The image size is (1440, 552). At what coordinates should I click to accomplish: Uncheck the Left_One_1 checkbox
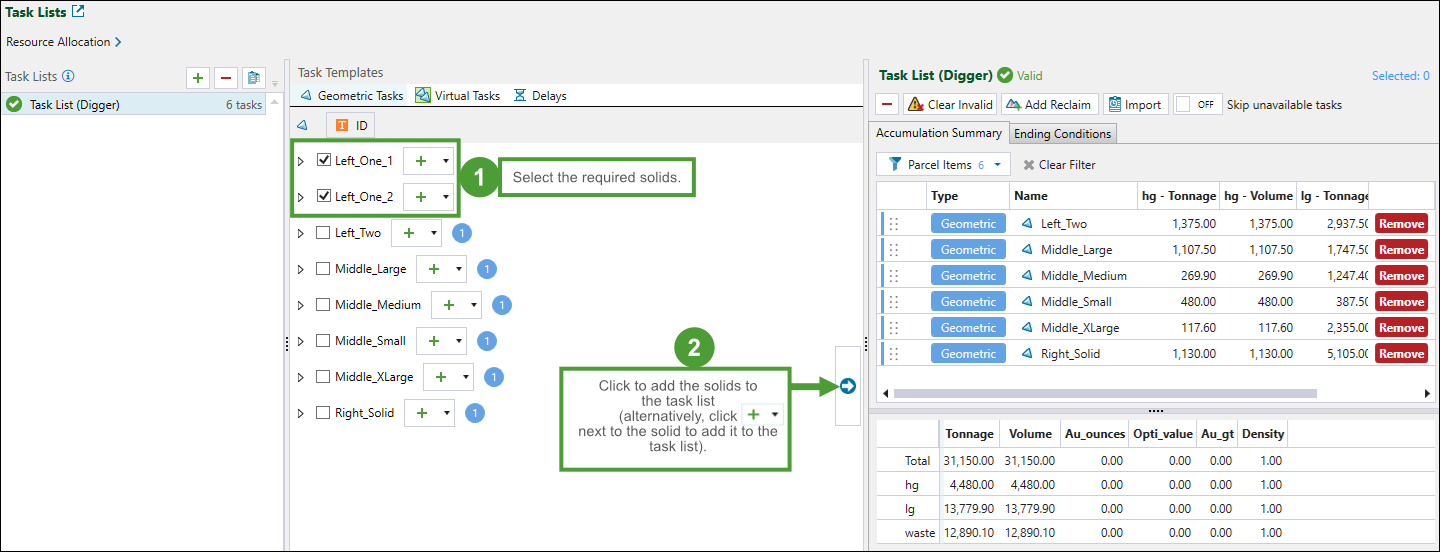pos(324,160)
